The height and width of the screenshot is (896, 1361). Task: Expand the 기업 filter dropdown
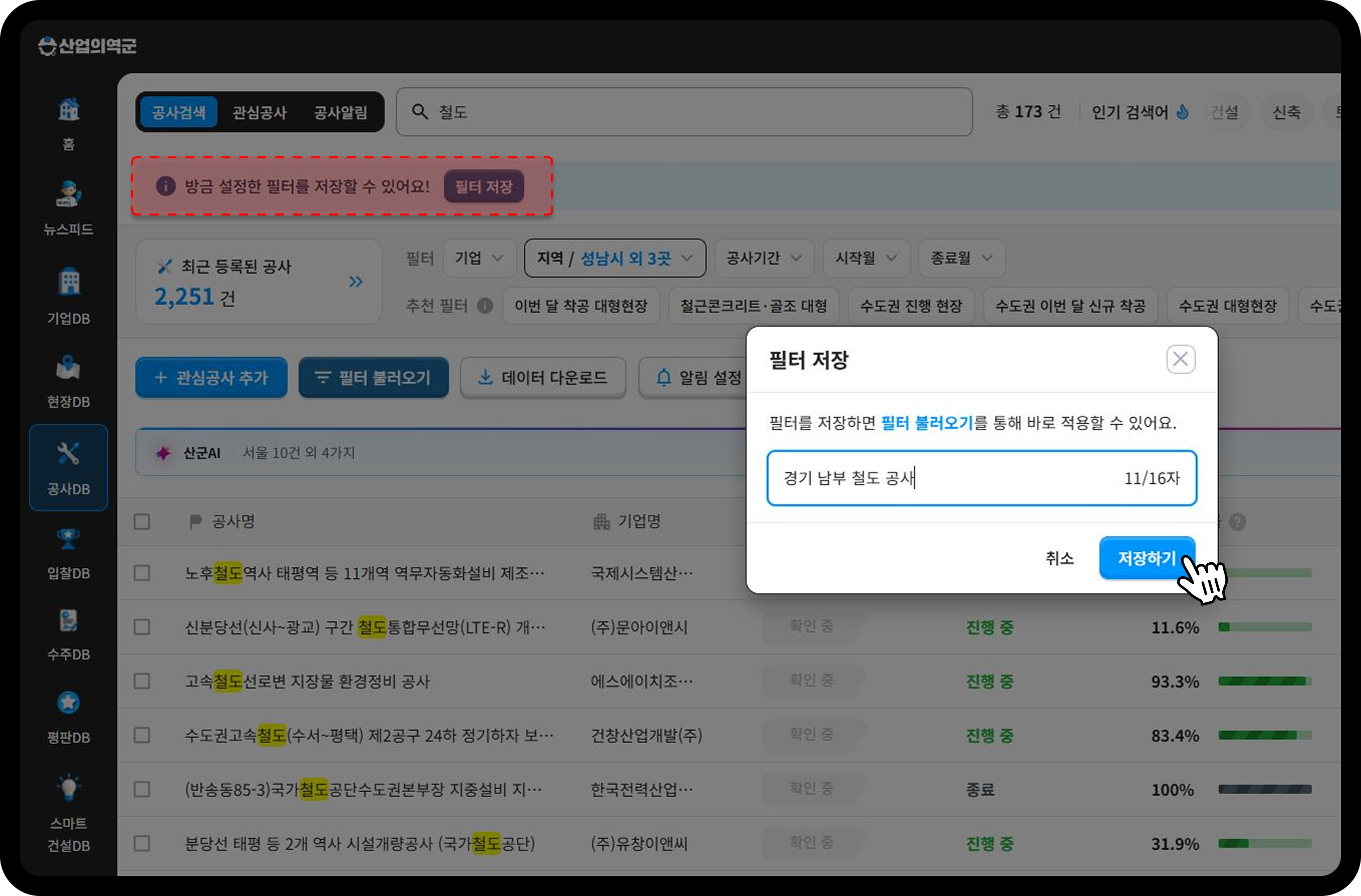479,258
